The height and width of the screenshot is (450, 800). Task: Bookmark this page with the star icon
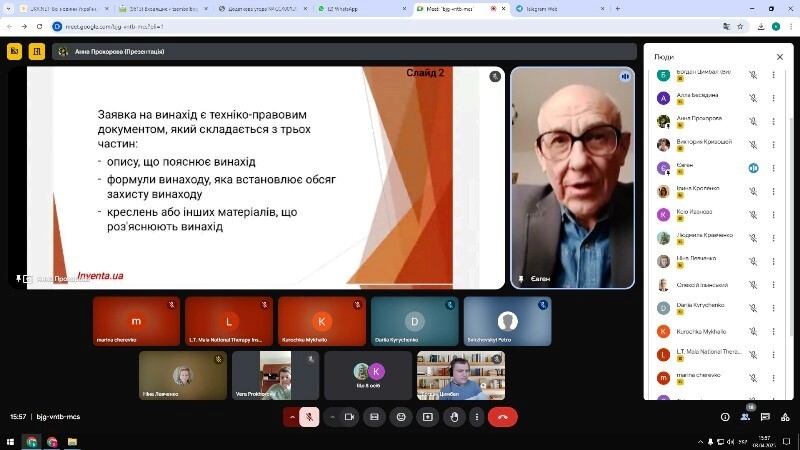(x=740, y=27)
